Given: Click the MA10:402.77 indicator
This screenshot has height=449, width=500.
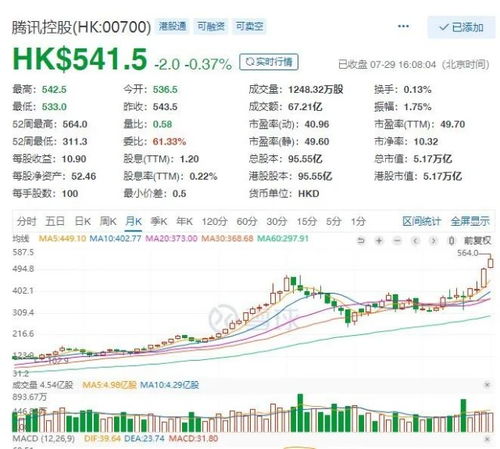Looking at the screenshot, I should tap(115, 239).
